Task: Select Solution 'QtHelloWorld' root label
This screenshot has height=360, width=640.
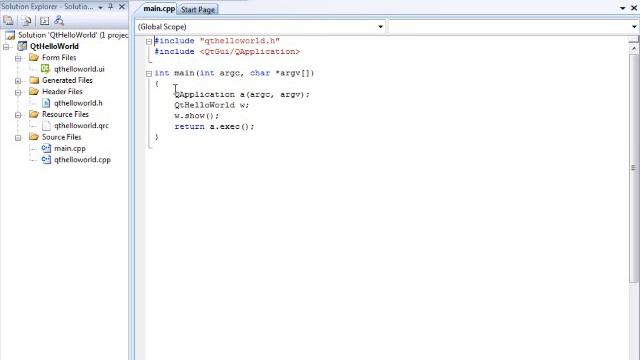Action: pos(73,35)
